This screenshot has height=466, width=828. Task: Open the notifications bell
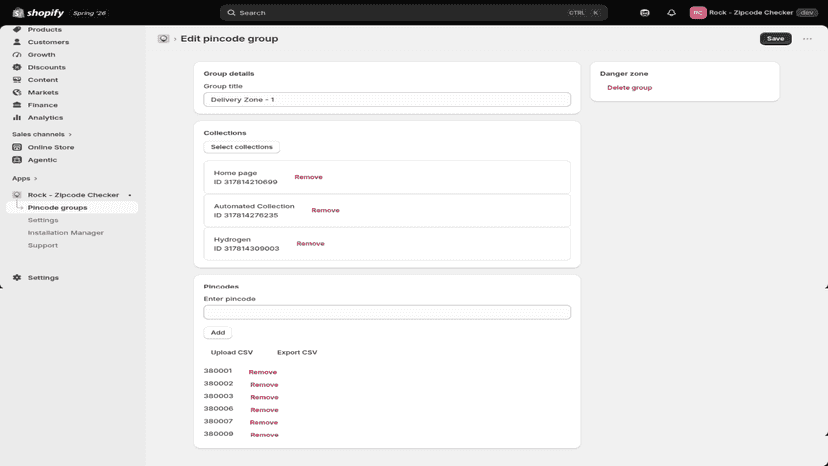tap(671, 13)
